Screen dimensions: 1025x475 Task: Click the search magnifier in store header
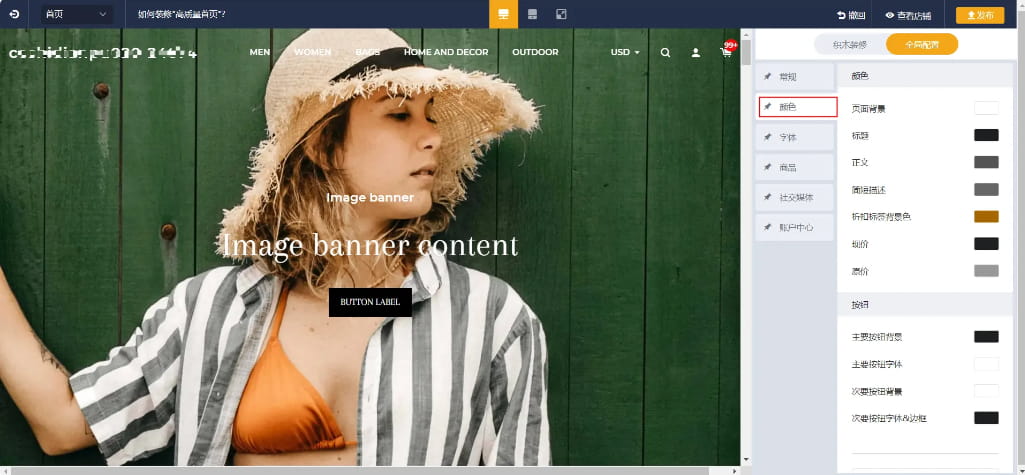pos(666,52)
